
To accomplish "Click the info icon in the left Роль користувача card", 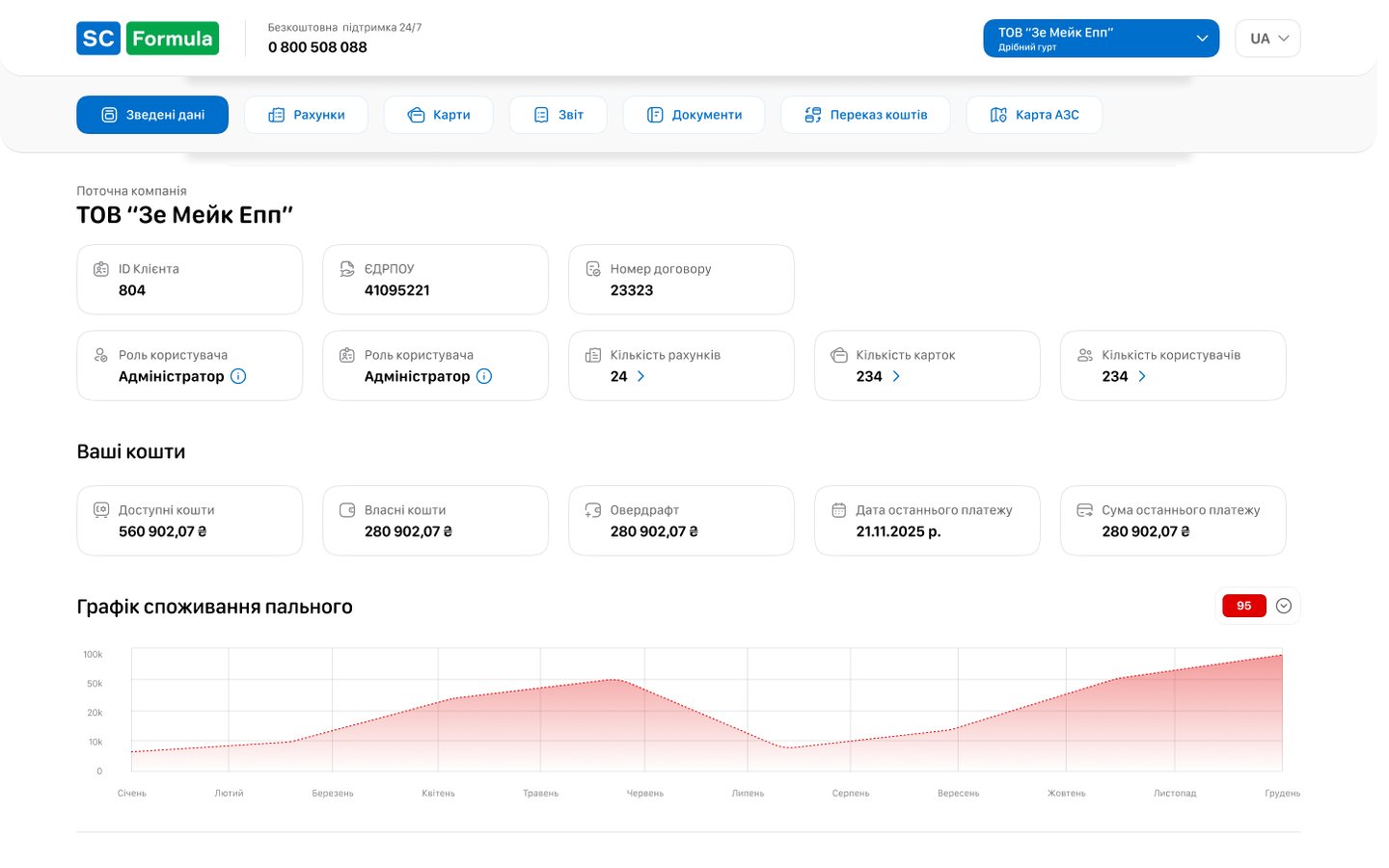I will click(238, 376).
